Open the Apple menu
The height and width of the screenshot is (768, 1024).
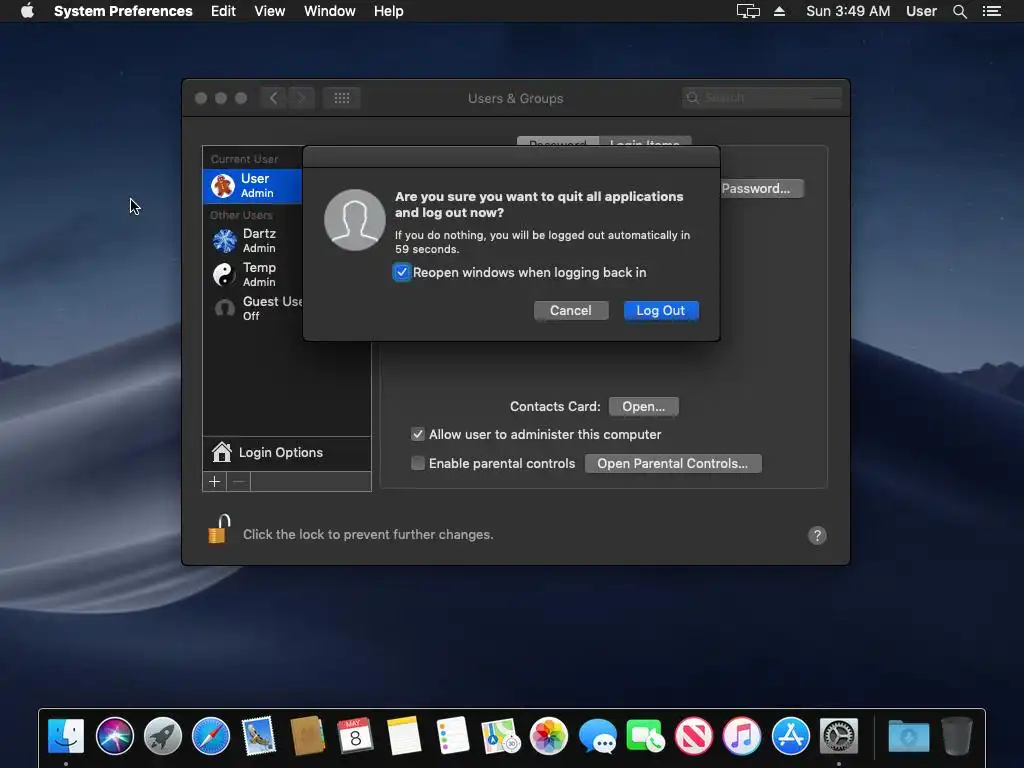[x=27, y=11]
